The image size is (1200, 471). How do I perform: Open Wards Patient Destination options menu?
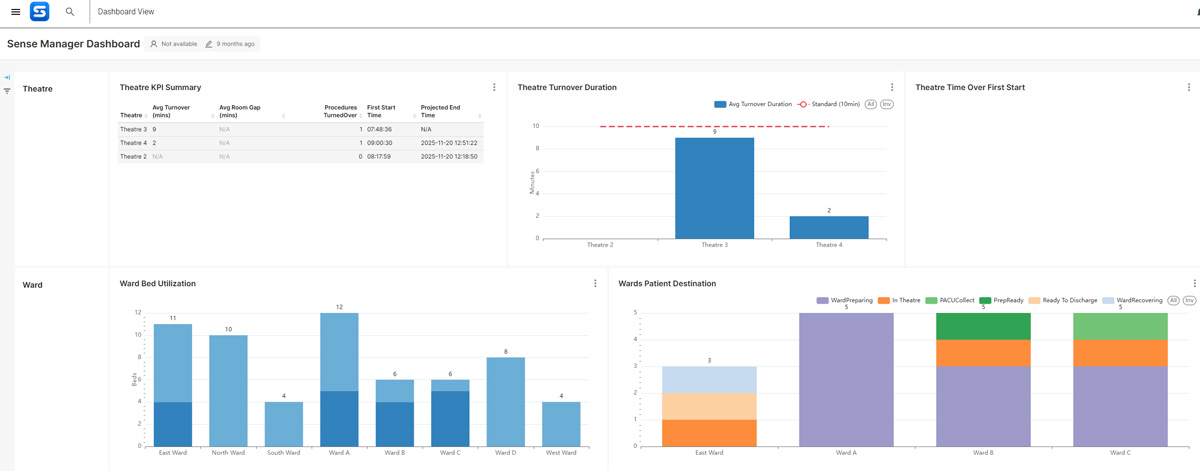tap(1194, 283)
